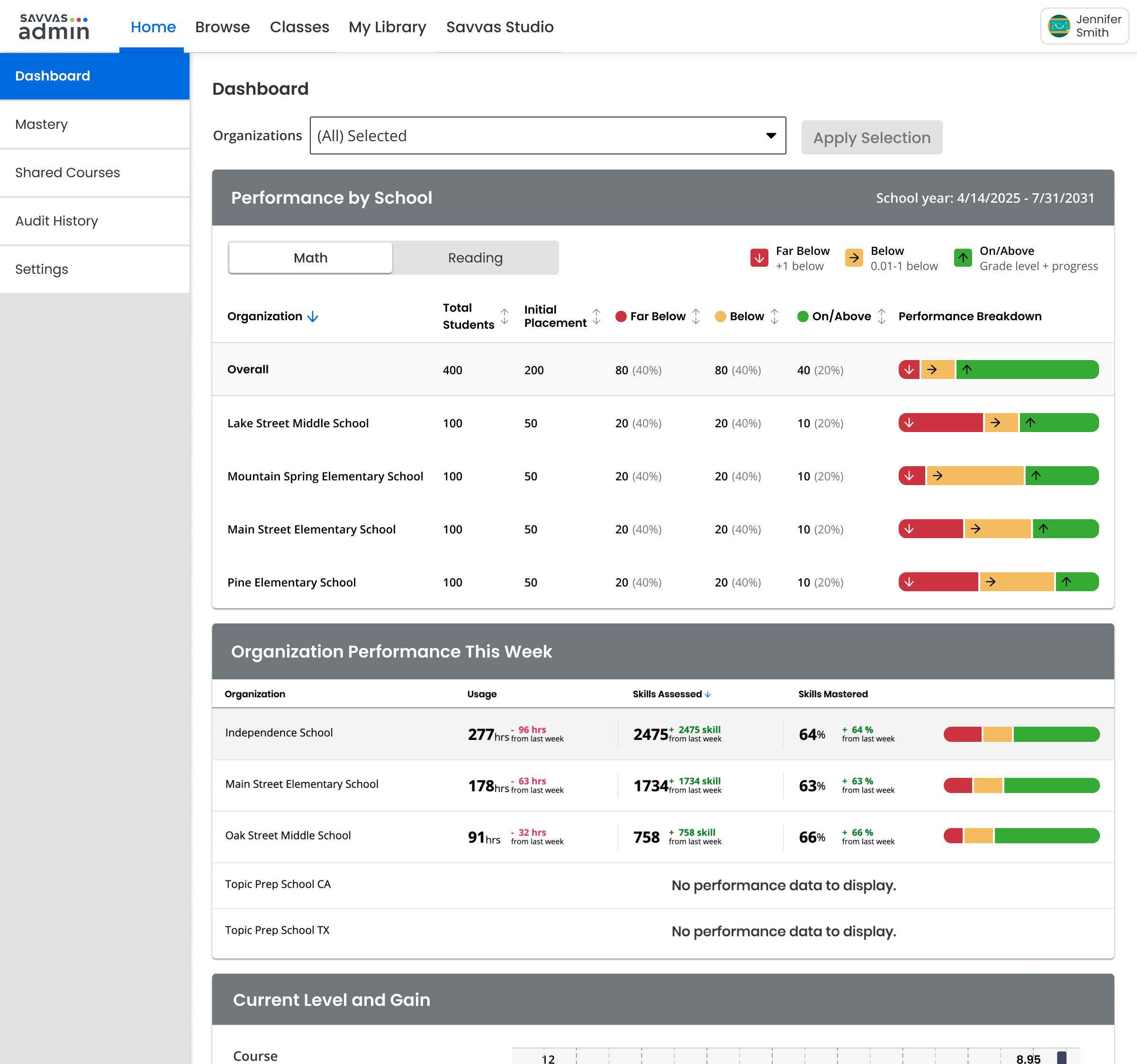Go to Savvas Studio tab

point(499,27)
